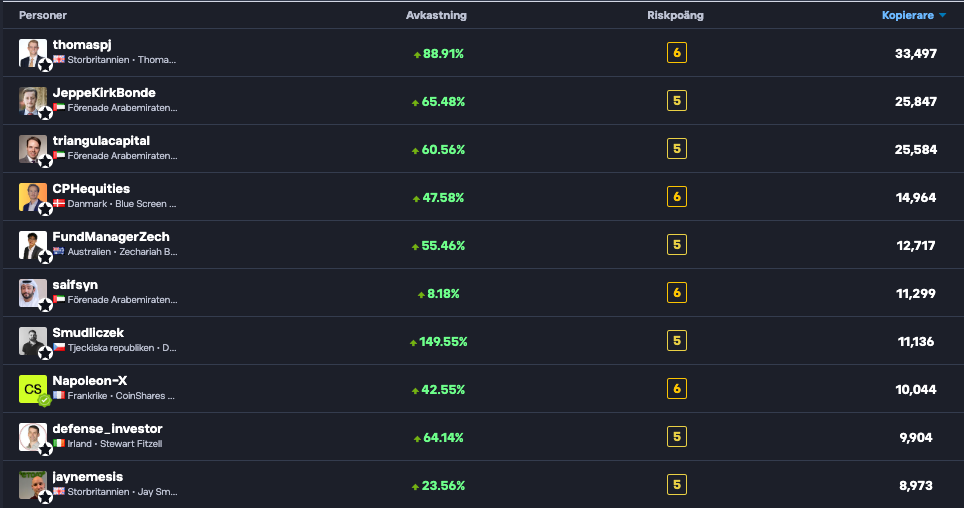Screen dimensions: 964x508
Task: Open JeppeKirkBonde's profile picture
Action: click(32, 100)
